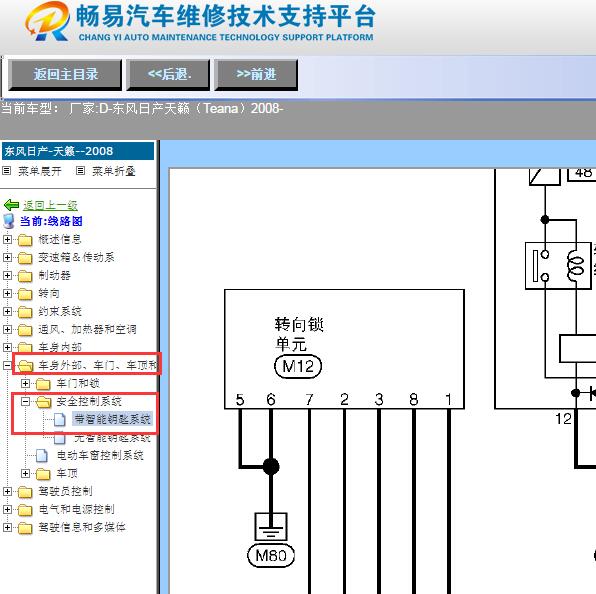Click the green back arrow icon

click(11, 205)
